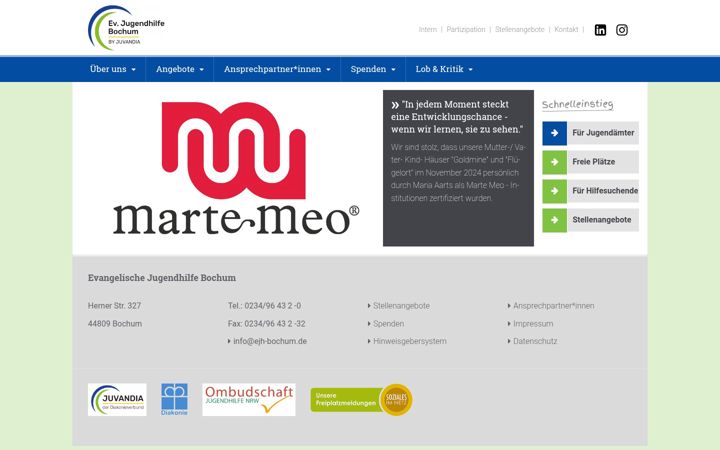Click the Schnelleinstieg heading

(x=577, y=105)
